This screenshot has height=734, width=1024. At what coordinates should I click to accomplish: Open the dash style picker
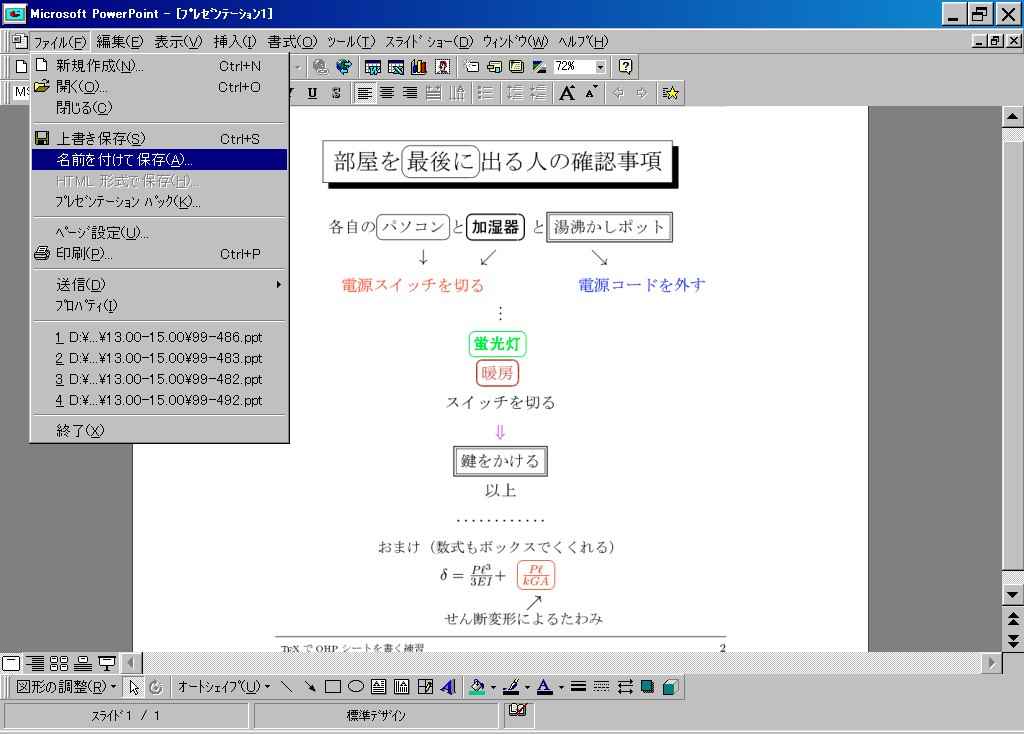[x=601, y=687]
